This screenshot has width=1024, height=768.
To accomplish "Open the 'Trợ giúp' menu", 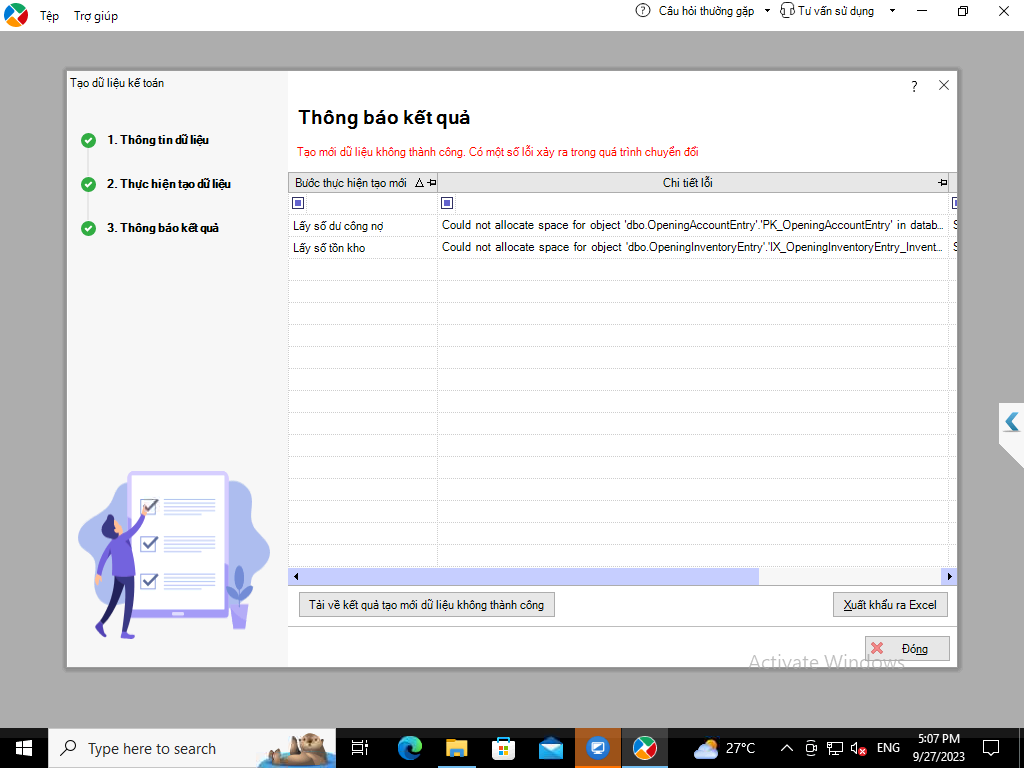I will (x=96, y=16).
